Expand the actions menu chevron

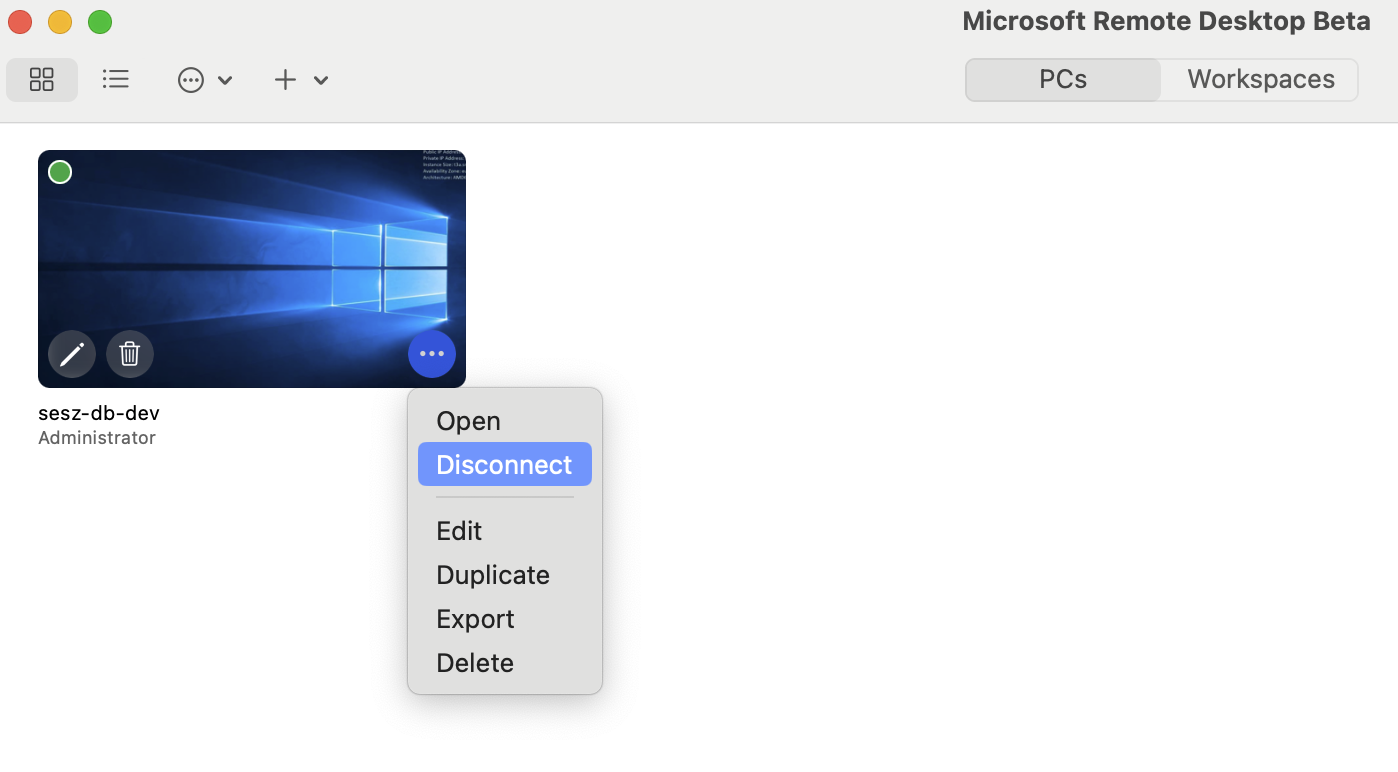225,80
